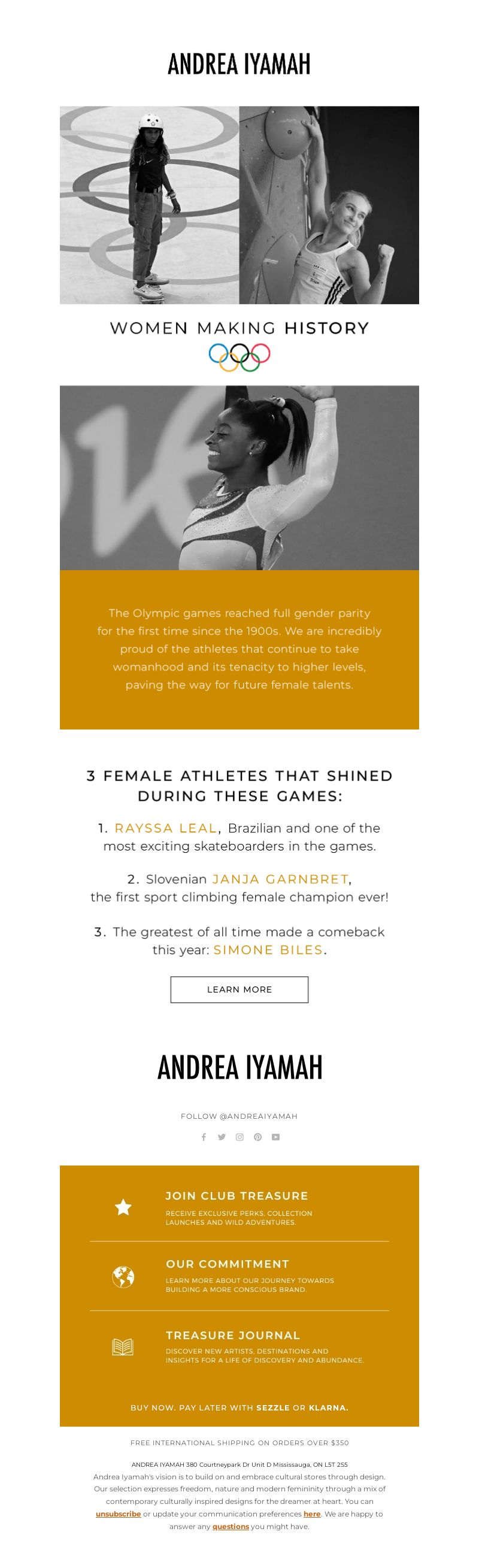The width and height of the screenshot is (479, 1568).
Task: Click the unsubscribe link
Action: point(118,1514)
